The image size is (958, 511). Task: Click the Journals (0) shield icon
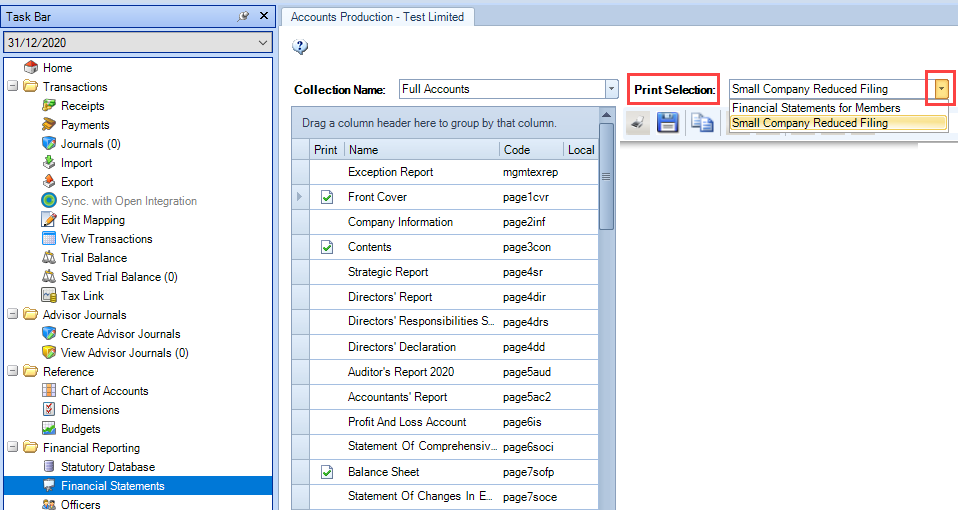point(49,144)
